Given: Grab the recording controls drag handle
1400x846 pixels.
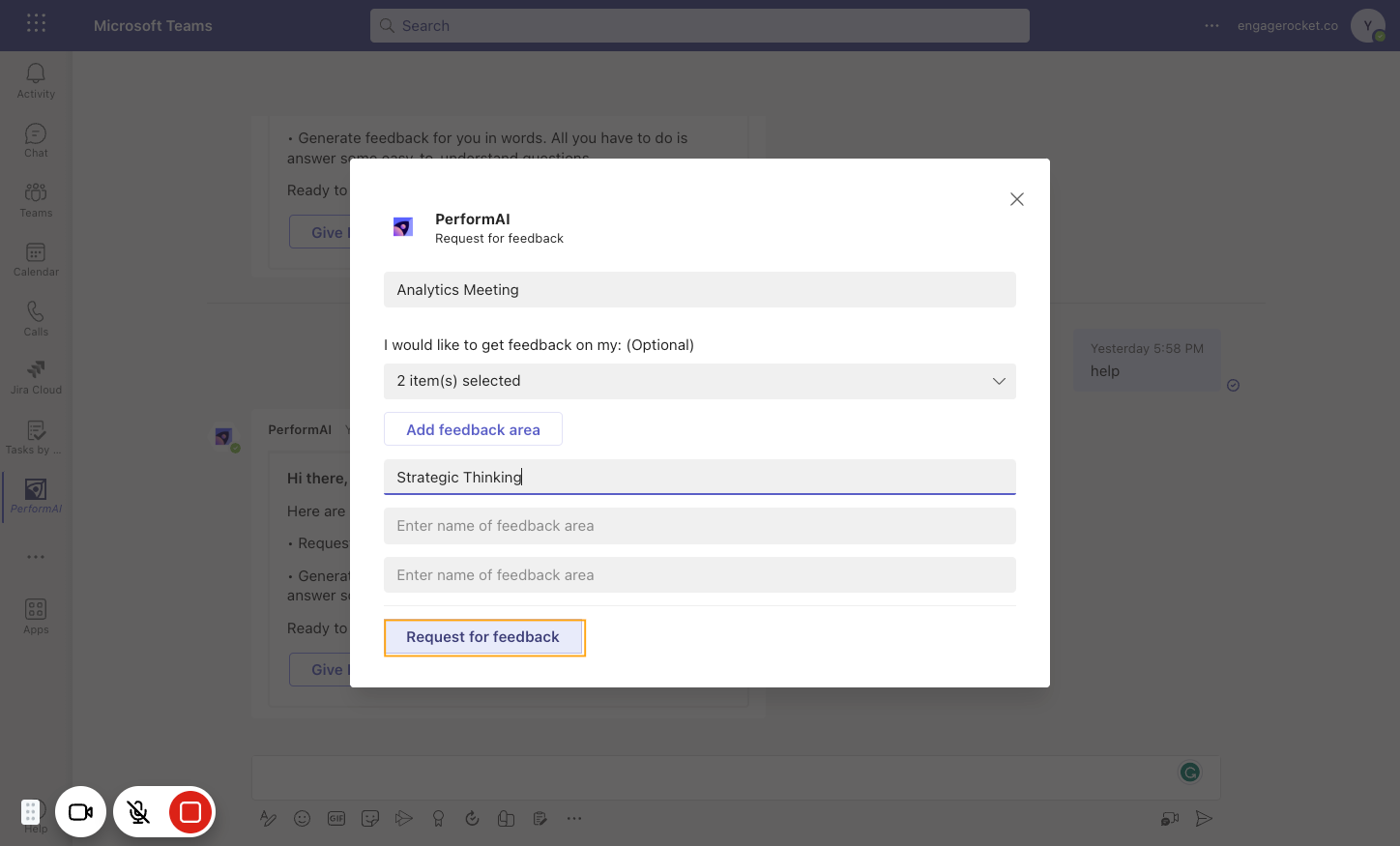Looking at the screenshot, I should tap(30, 812).
